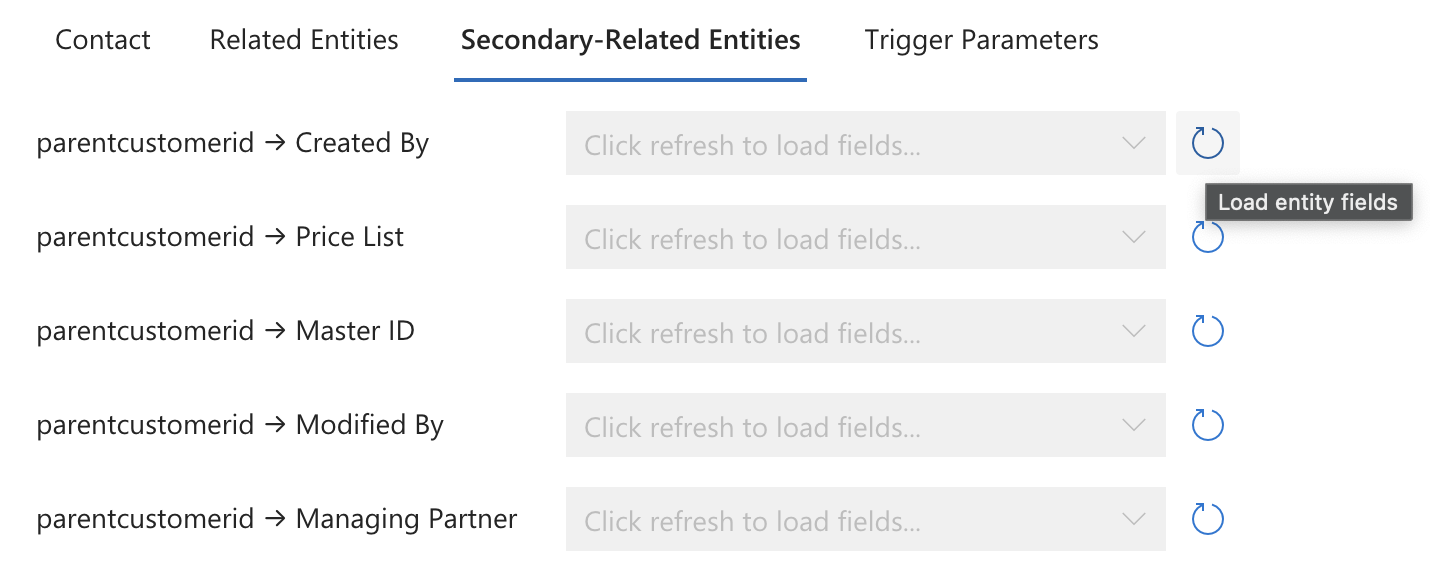Expand the Modified By fields dropdown
The image size is (1430, 574).
pyautogui.click(x=865, y=425)
